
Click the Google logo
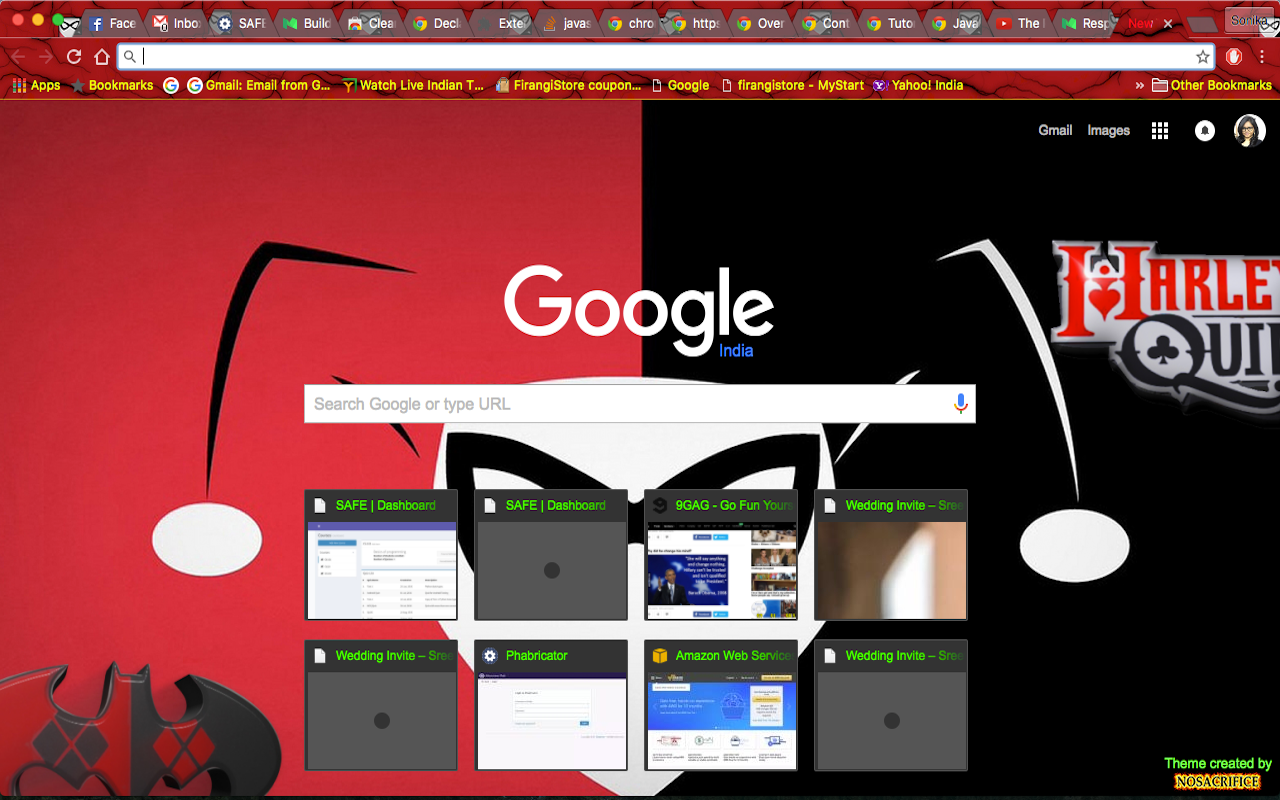click(639, 310)
